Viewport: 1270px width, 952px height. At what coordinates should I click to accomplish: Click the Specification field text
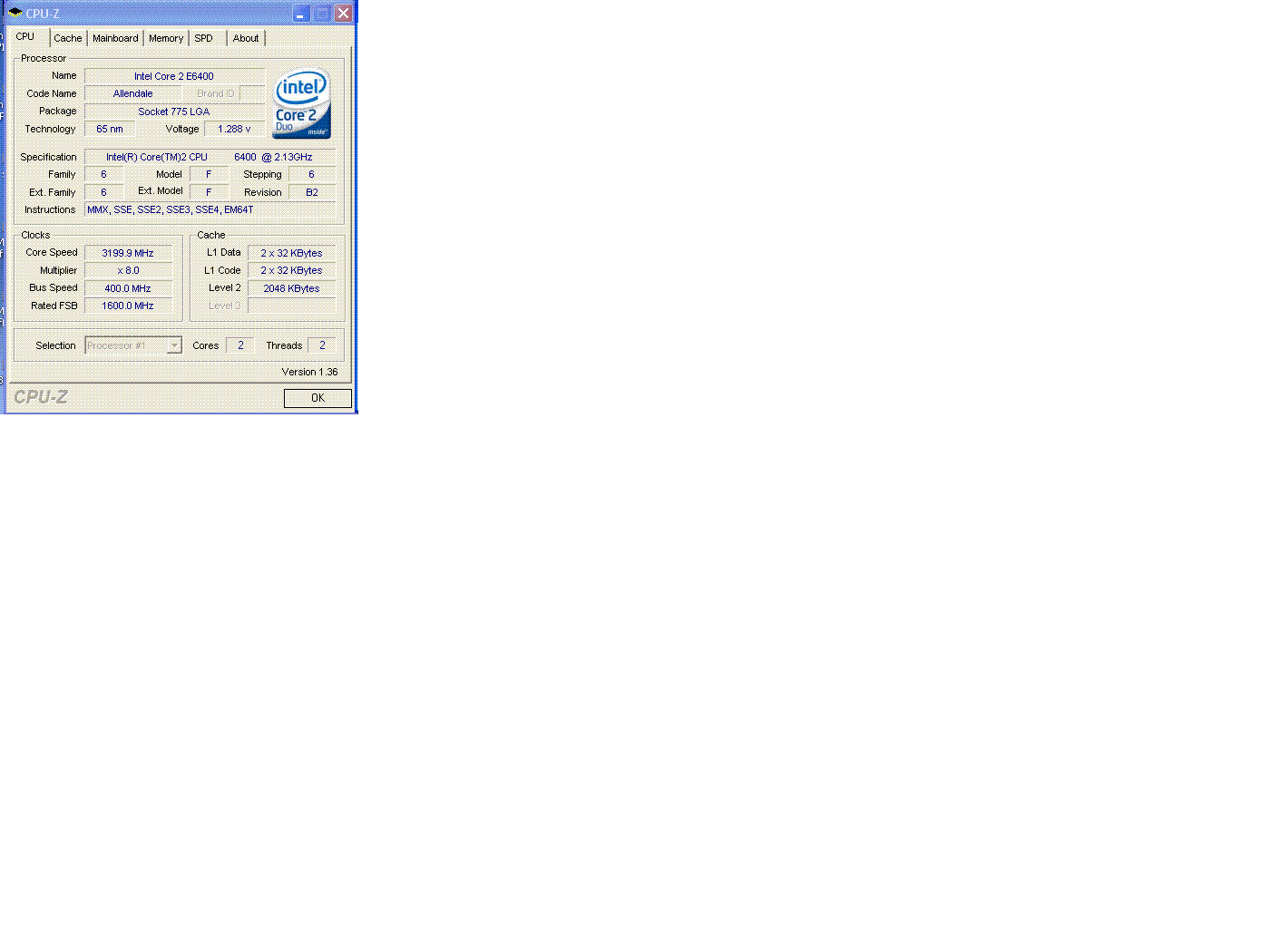click(210, 157)
